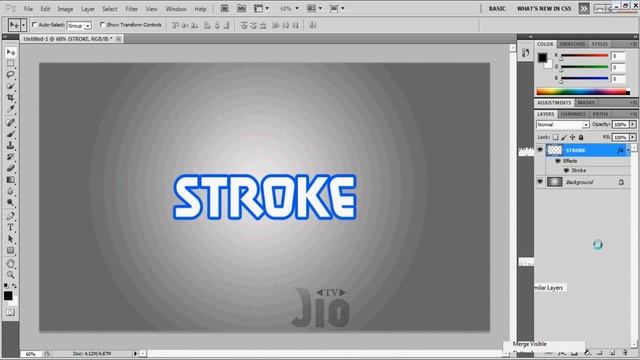The image size is (640, 360).
Task: Select the Rectangular Marquee tool
Action: pyautogui.click(x=11, y=64)
